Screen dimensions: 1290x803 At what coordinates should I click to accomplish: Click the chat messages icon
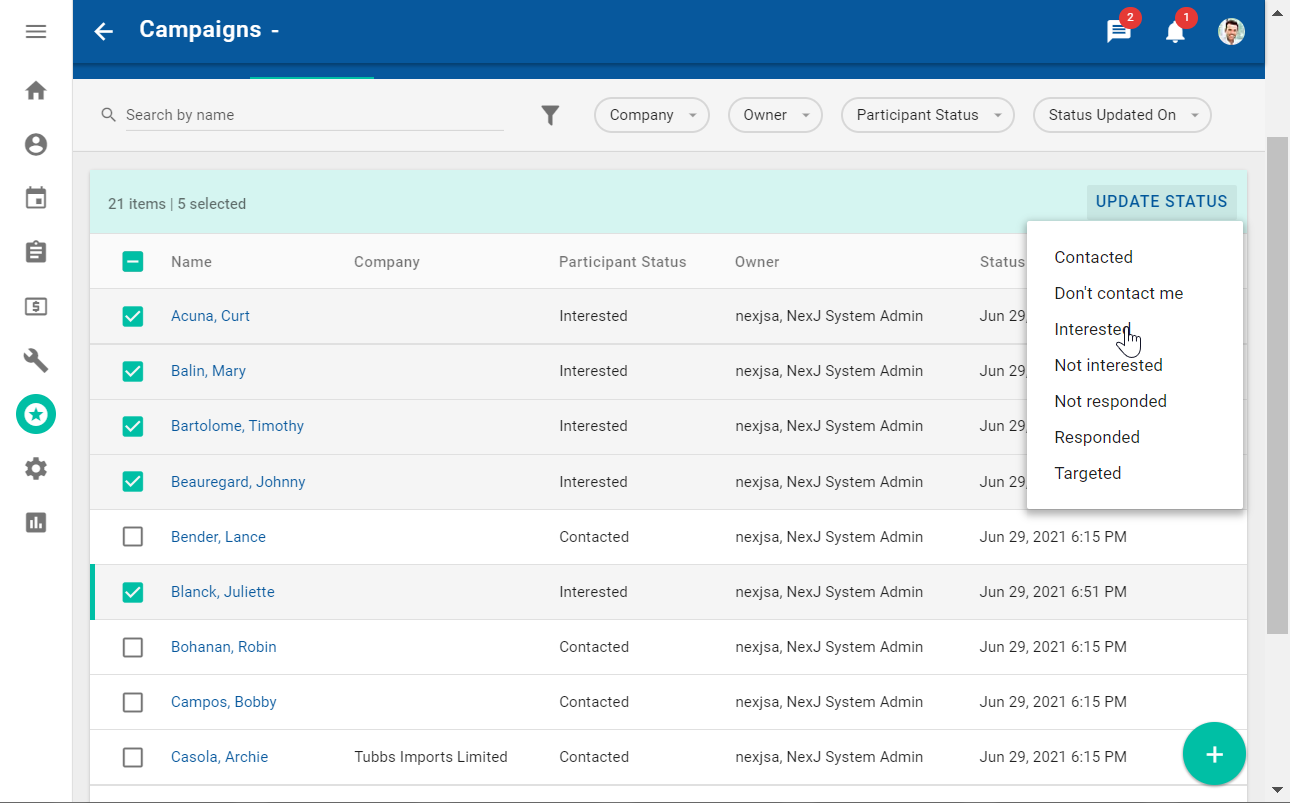click(1118, 32)
